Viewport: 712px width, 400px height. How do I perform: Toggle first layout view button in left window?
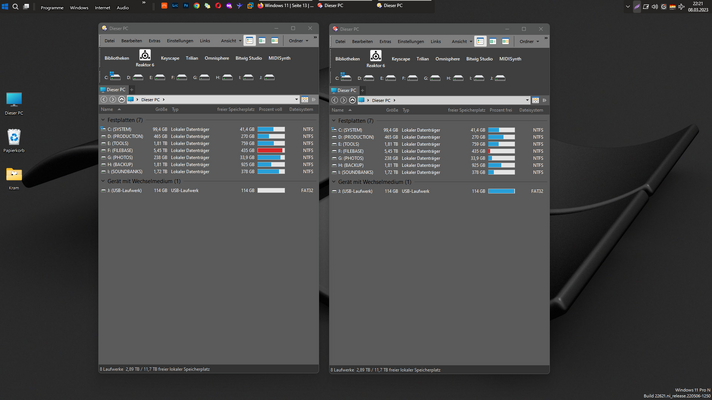click(x=249, y=41)
